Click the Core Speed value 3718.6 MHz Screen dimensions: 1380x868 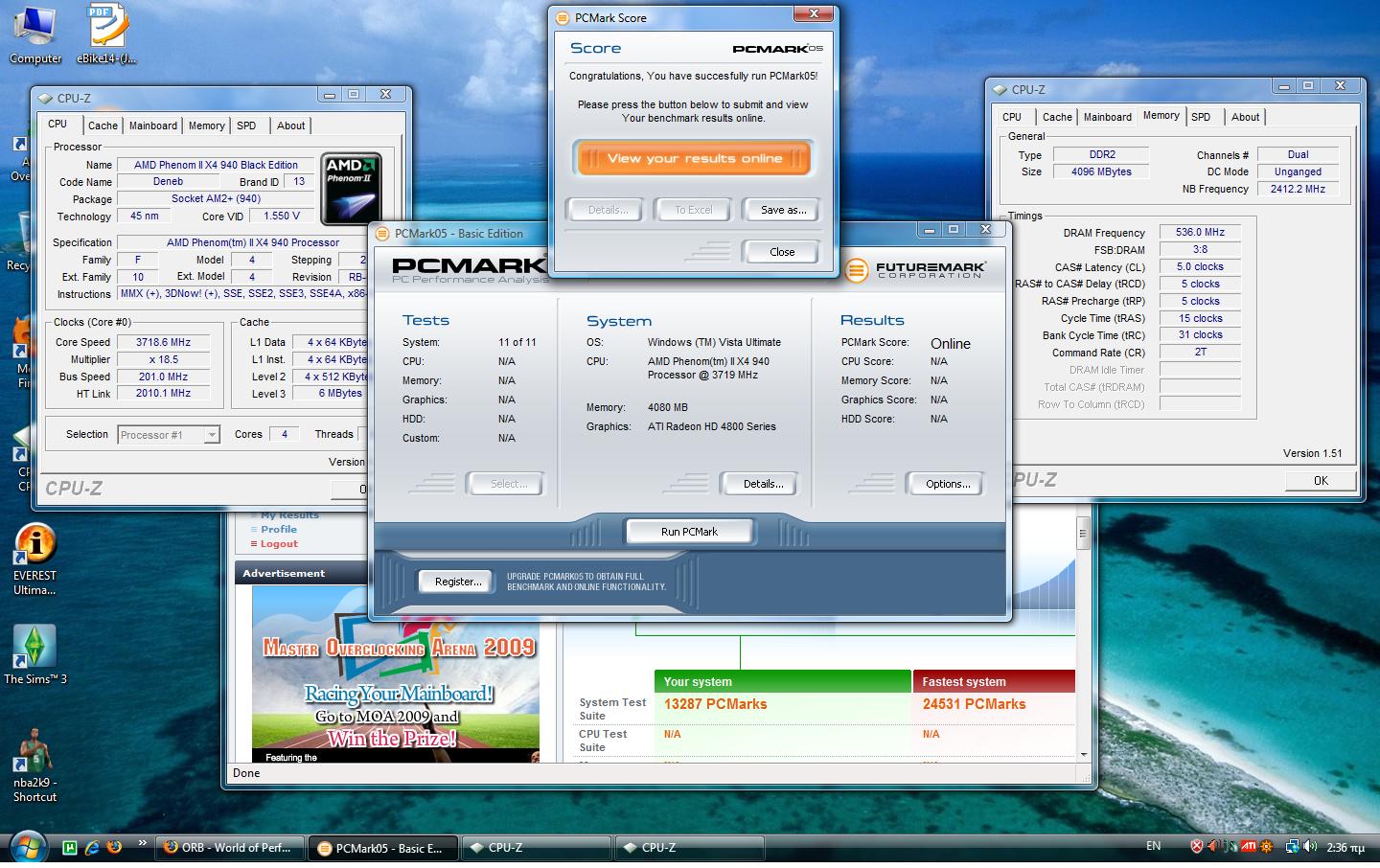coord(163,342)
